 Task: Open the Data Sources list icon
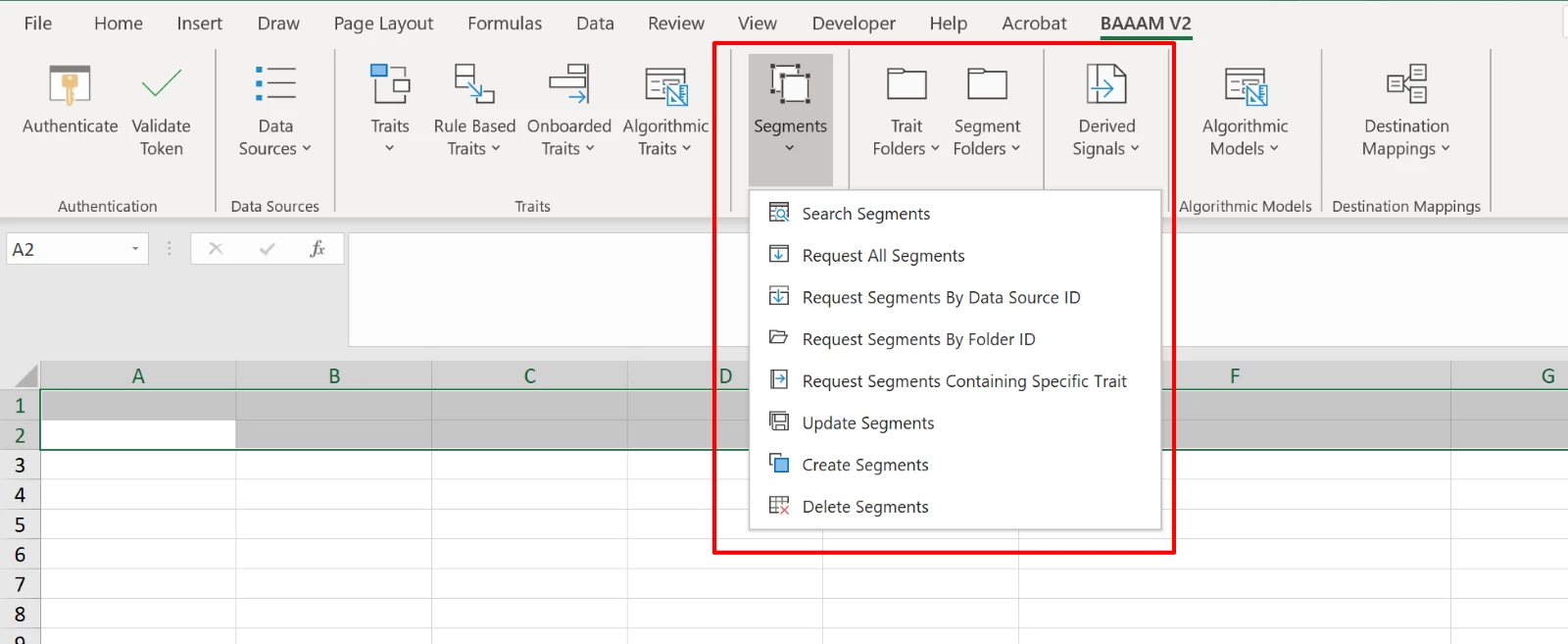click(275, 84)
